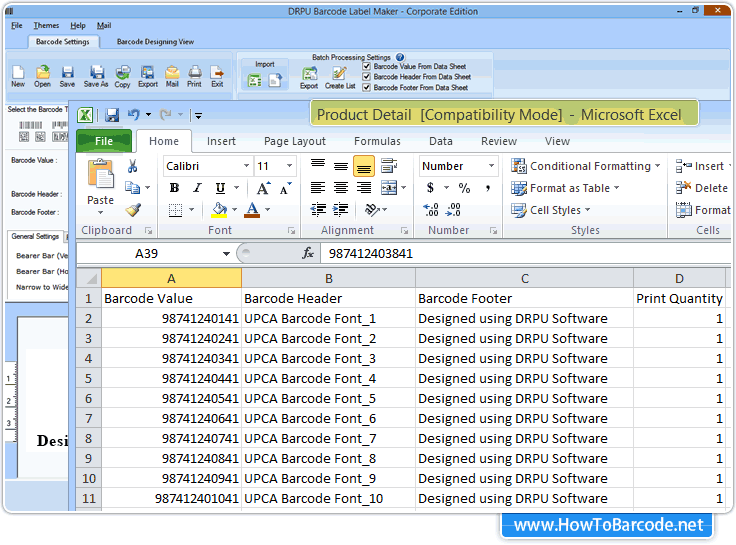The height and width of the screenshot is (545, 736).
Task: Click formula bar value 987412403841
Action: pos(370,253)
